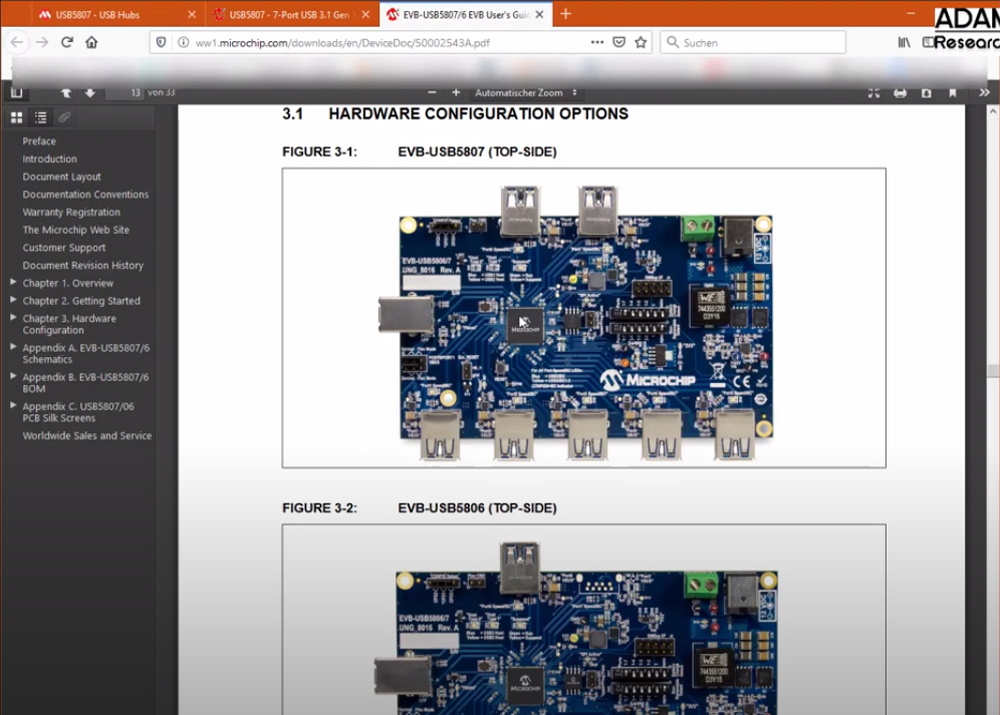
Task: Select the EVB-USB5807/6 EVB User's Guide tab
Action: pos(466,14)
